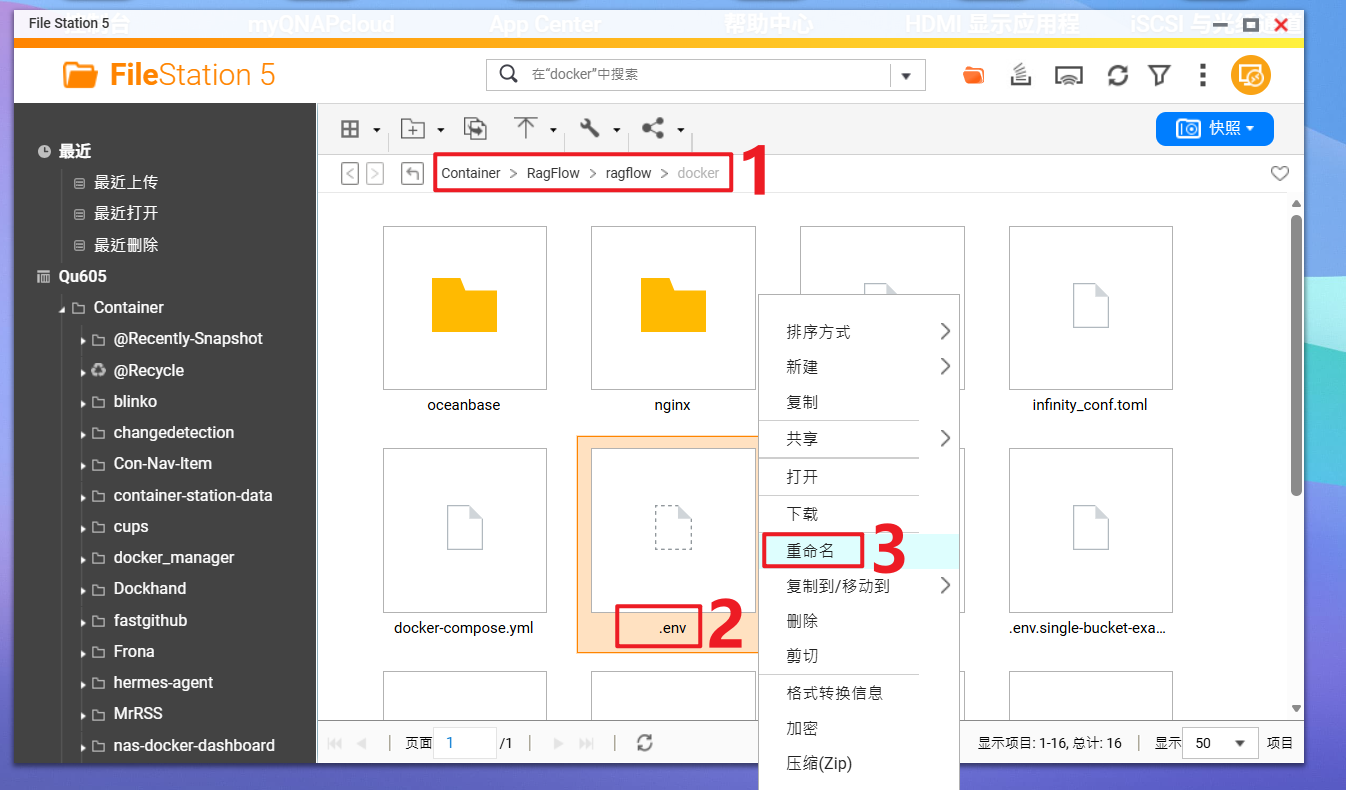Go to previous page in pagination bar
The height and width of the screenshot is (790, 1346).
click(361, 743)
